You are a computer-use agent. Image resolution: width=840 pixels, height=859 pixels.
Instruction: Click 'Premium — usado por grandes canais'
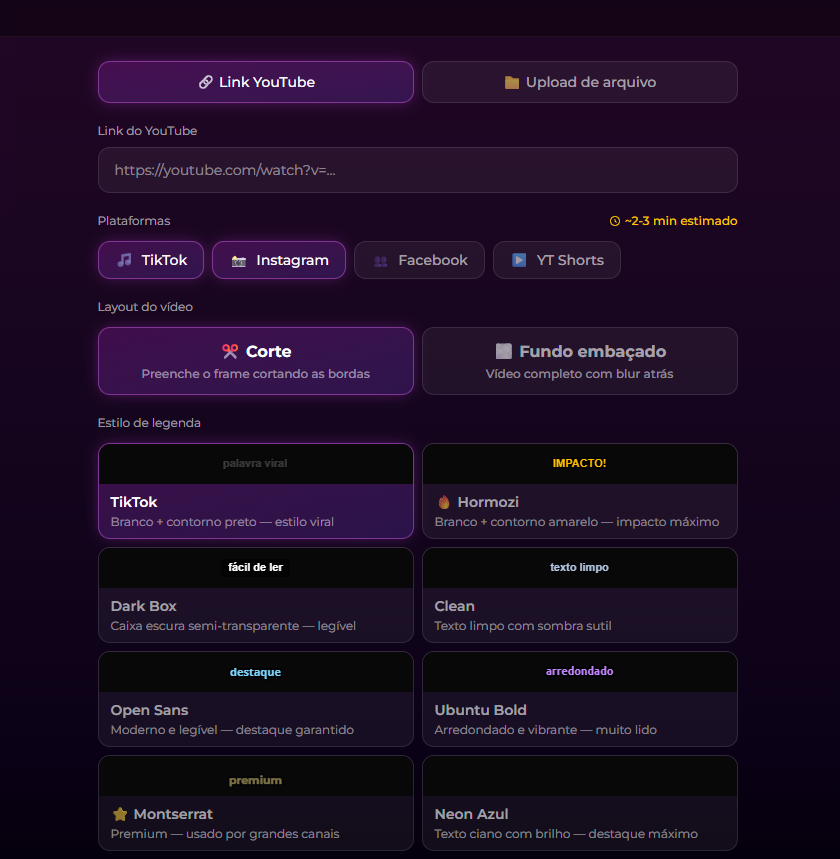[225, 834]
